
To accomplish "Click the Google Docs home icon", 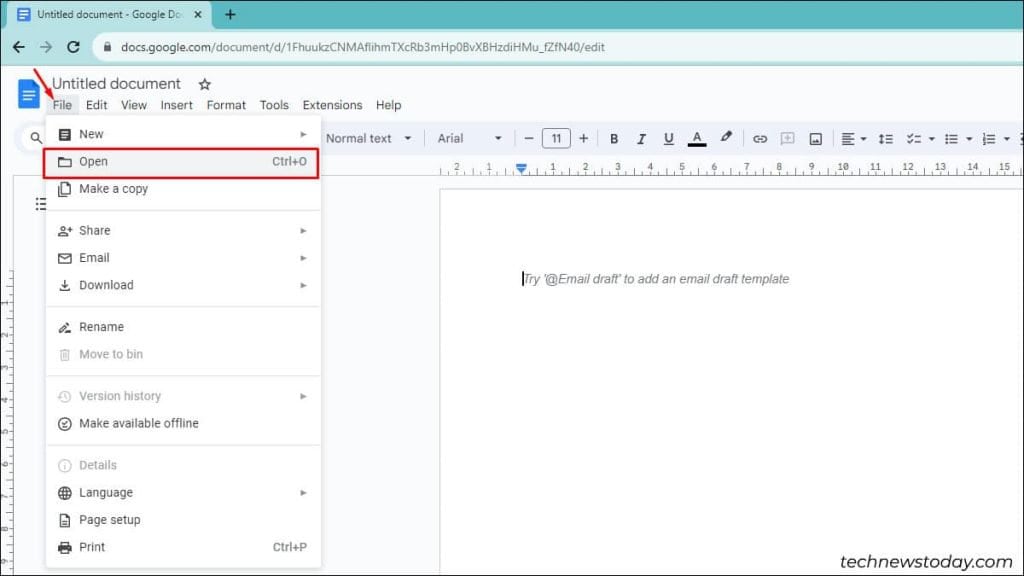I will point(28,94).
